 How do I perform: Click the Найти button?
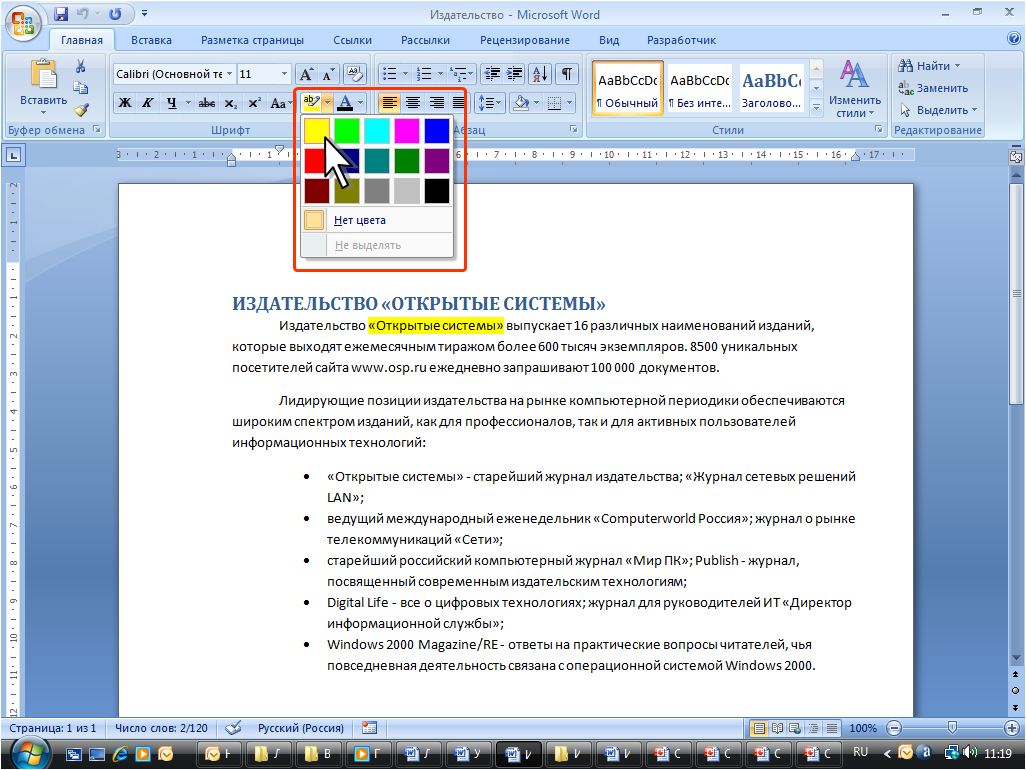tap(930, 66)
